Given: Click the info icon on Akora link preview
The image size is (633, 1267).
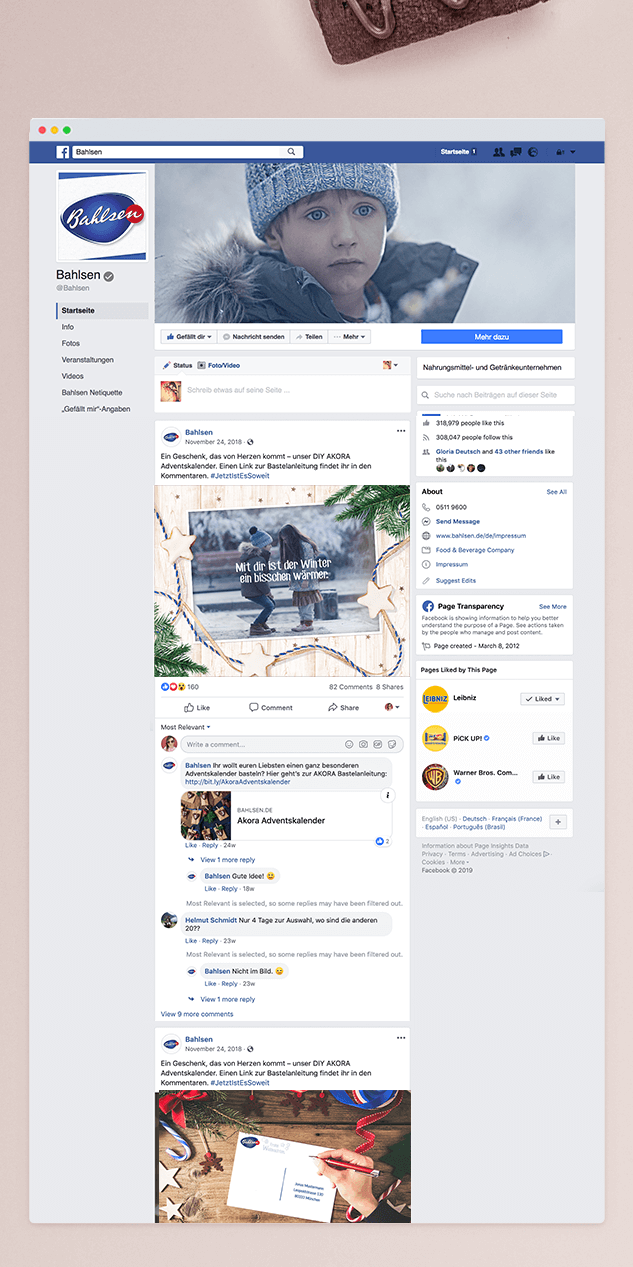Looking at the screenshot, I should pos(387,795).
